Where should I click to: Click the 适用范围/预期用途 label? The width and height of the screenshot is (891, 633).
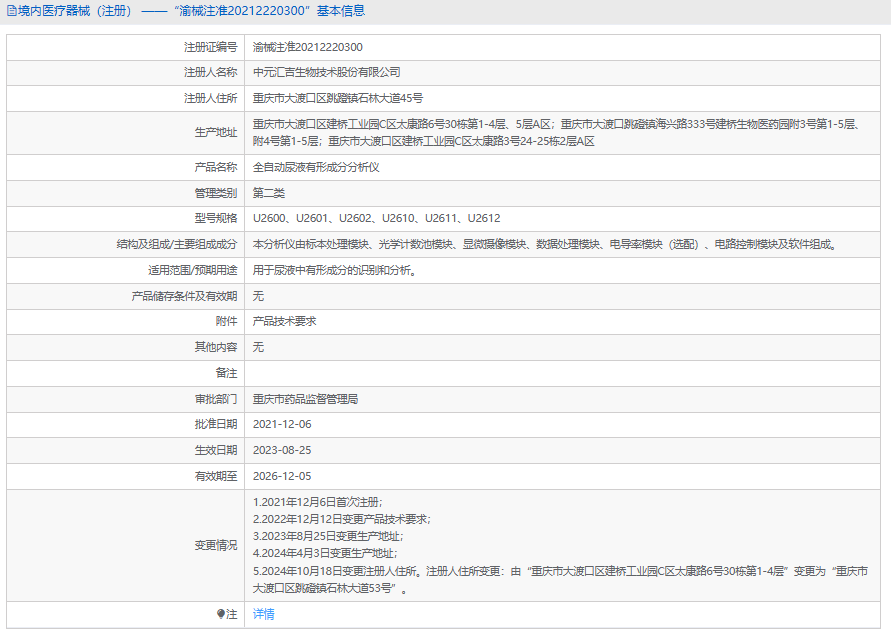tap(193, 270)
